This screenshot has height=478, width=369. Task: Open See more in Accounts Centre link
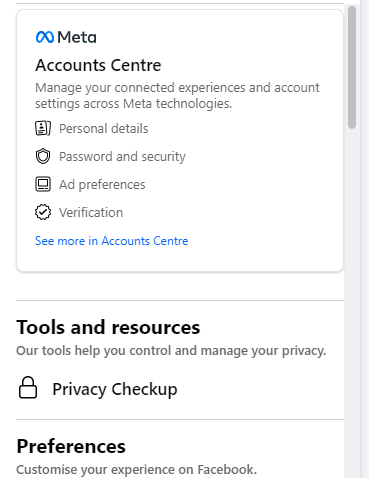coord(112,241)
